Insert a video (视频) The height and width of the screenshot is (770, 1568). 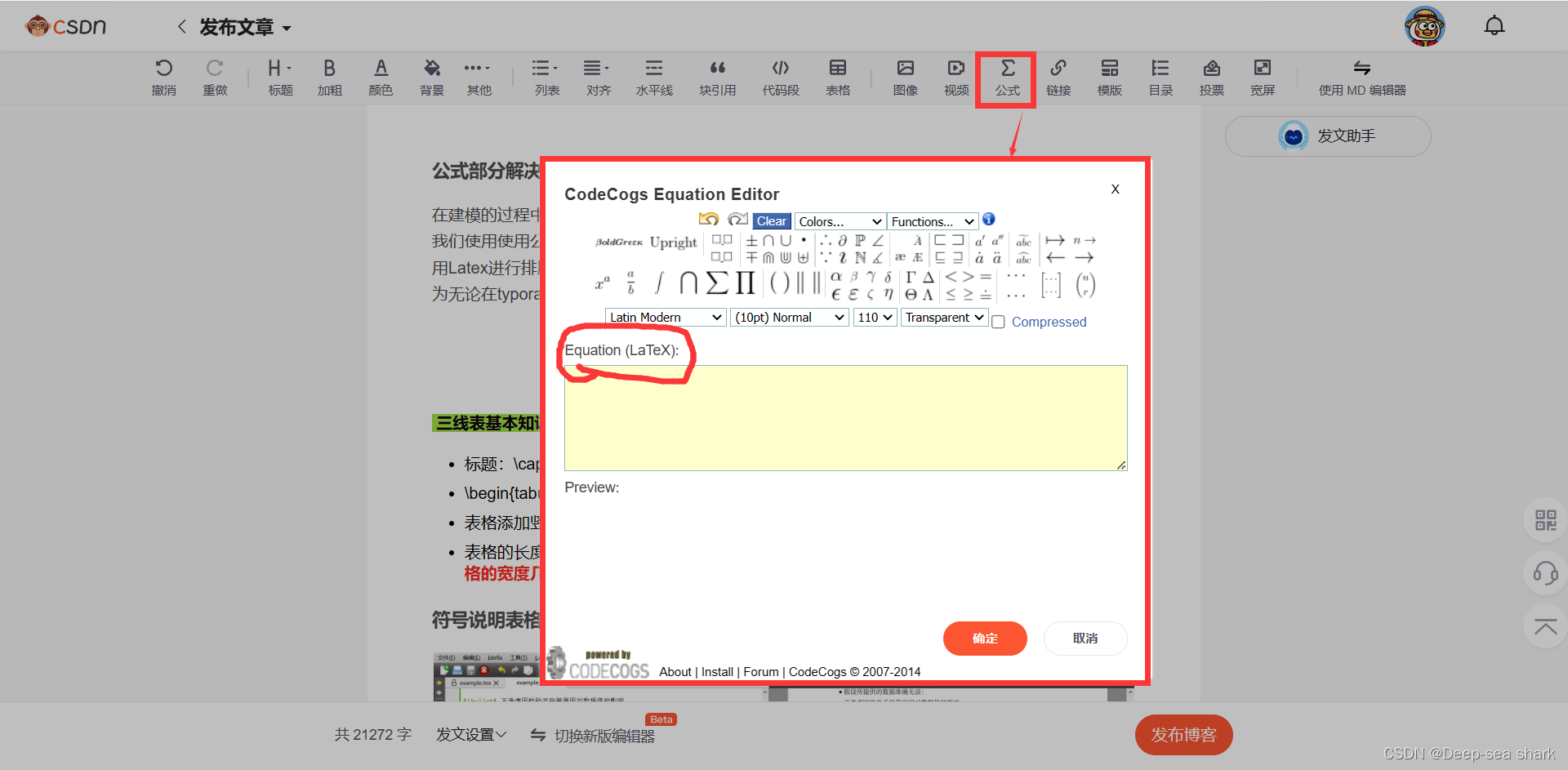coord(956,78)
